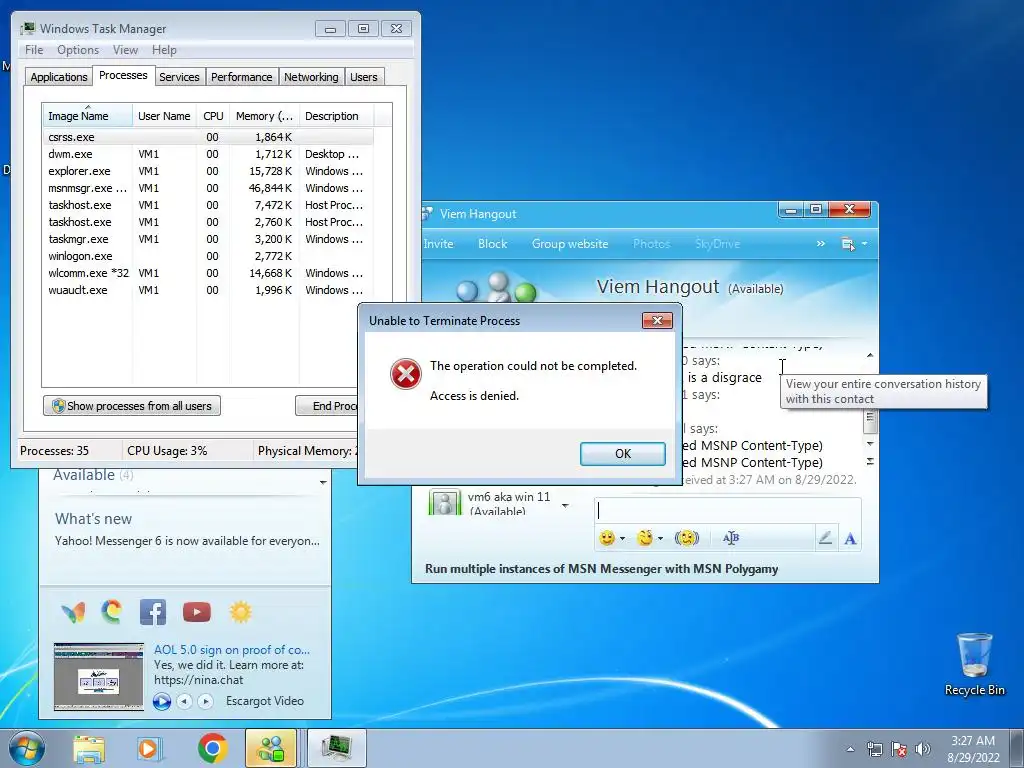Switch to the Performance tab
1024x768 pixels.
point(242,77)
